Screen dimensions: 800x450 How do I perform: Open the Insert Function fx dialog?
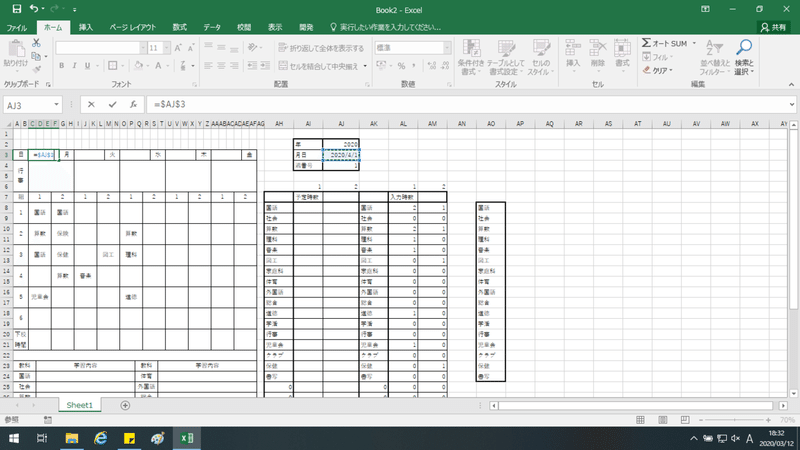(x=133, y=105)
